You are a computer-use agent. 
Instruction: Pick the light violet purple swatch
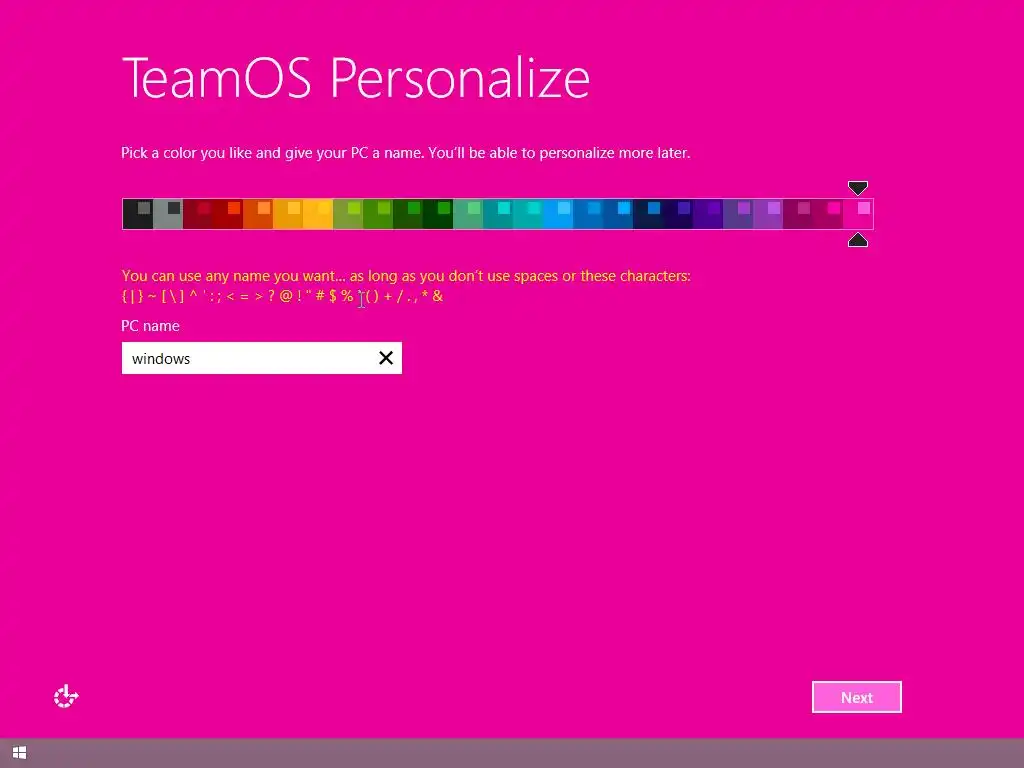tap(769, 214)
